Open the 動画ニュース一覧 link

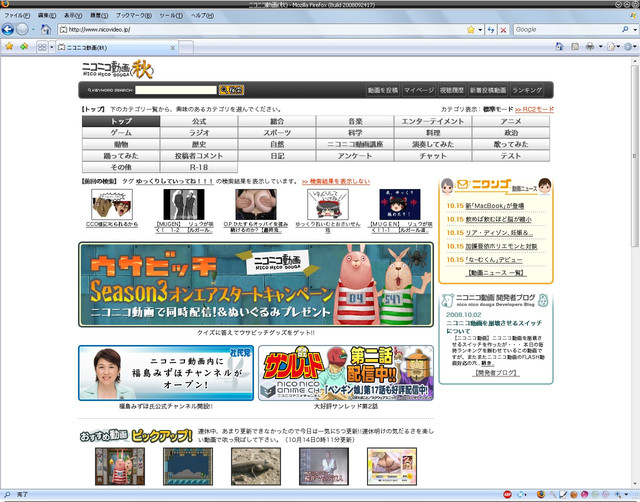pos(496,273)
